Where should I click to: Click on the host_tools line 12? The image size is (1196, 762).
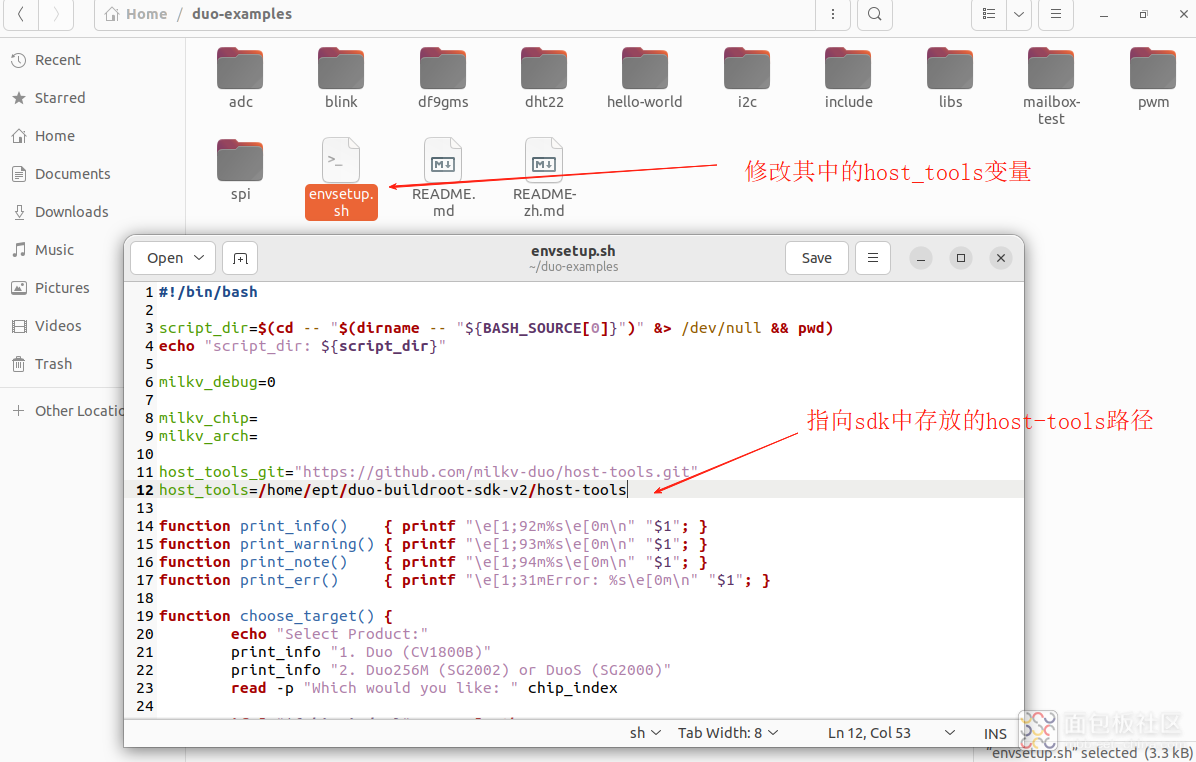pyautogui.click(x=393, y=490)
